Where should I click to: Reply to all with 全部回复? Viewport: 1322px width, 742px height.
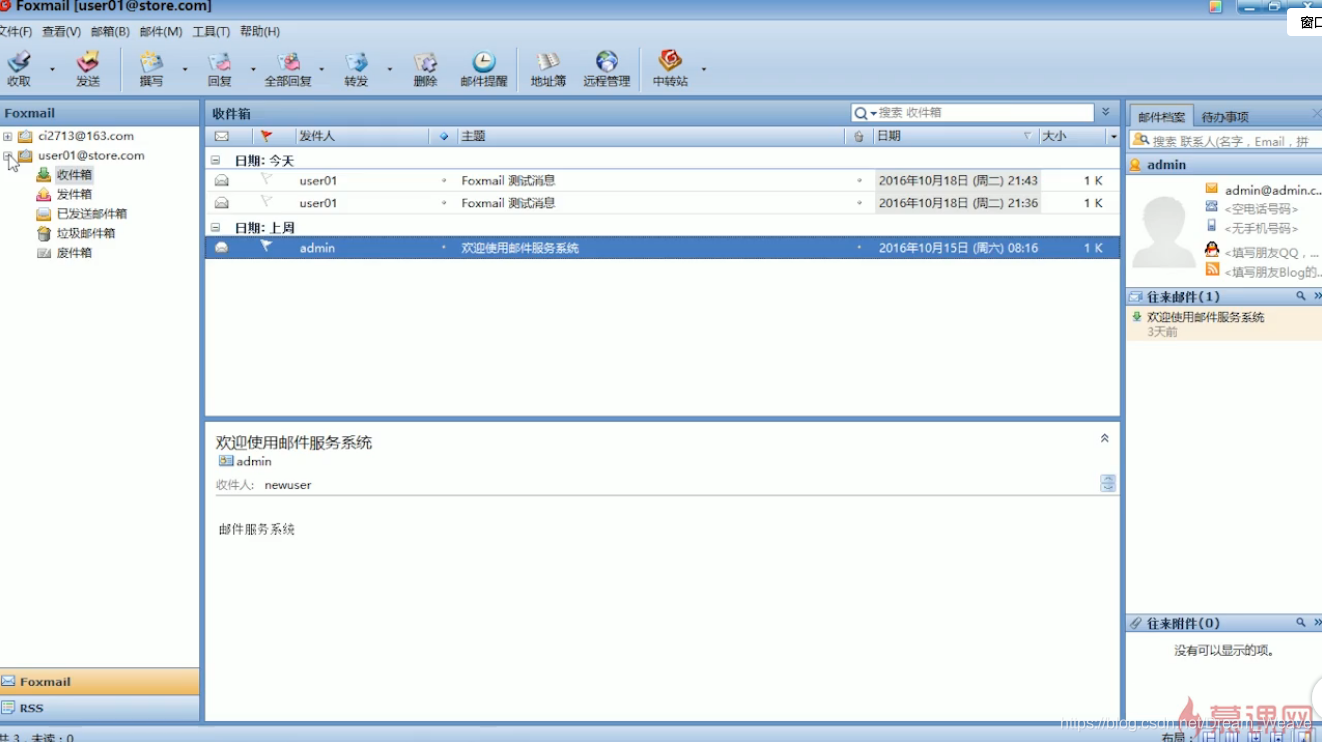pyautogui.click(x=288, y=68)
